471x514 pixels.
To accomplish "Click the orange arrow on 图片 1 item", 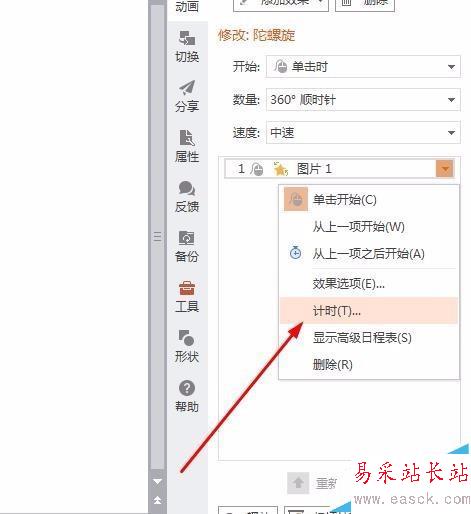I will pyautogui.click(x=445, y=169).
